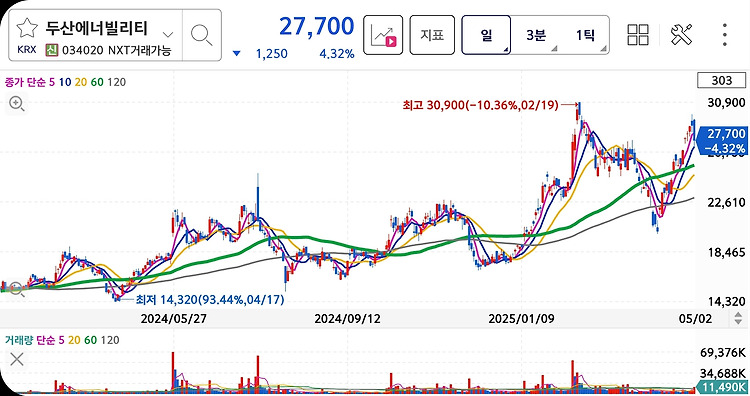Zoom in using the upper magnifier icon

point(17,103)
